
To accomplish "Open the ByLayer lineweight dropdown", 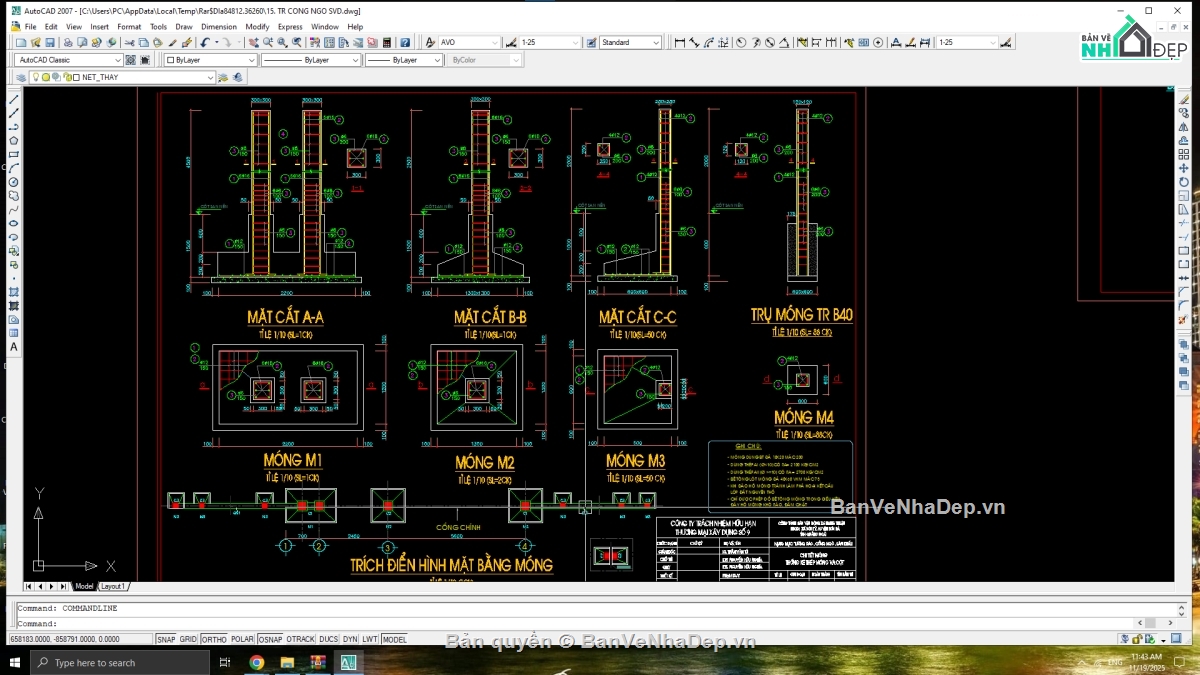I will (403, 60).
